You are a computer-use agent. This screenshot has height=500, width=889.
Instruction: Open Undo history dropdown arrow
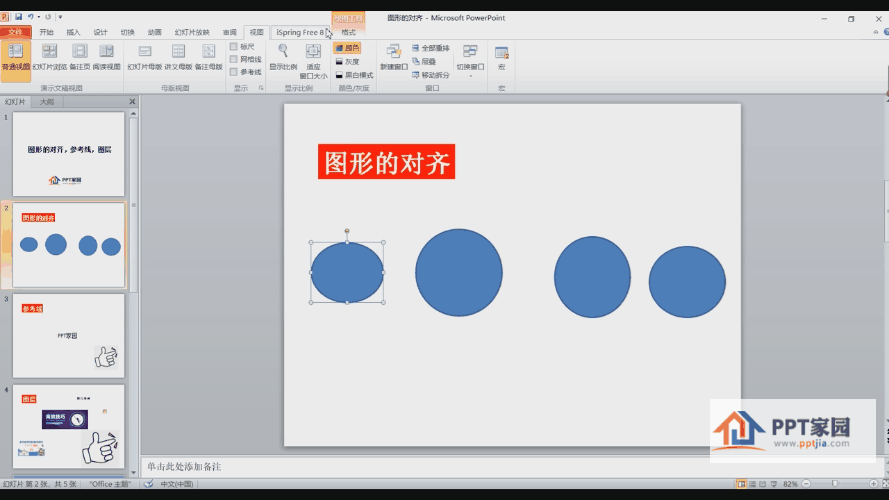click(x=39, y=17)
